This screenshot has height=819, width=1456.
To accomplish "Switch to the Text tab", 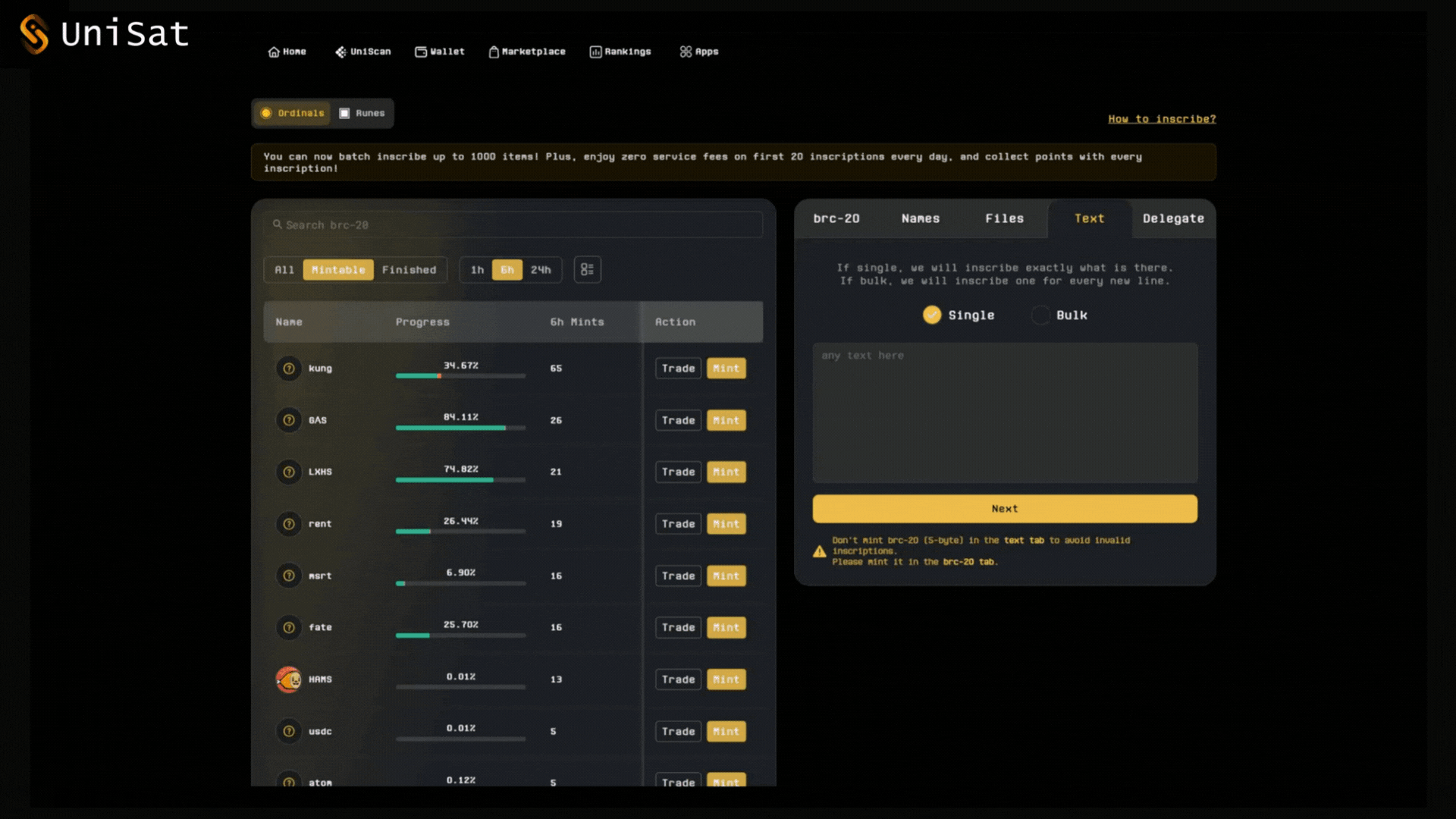I will (1089, 218).
